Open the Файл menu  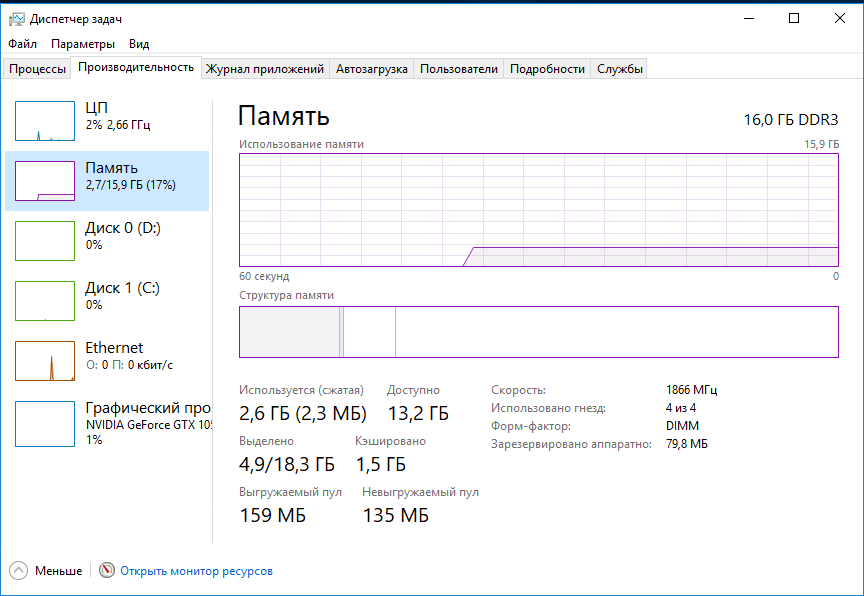click(x=22, y=44)
